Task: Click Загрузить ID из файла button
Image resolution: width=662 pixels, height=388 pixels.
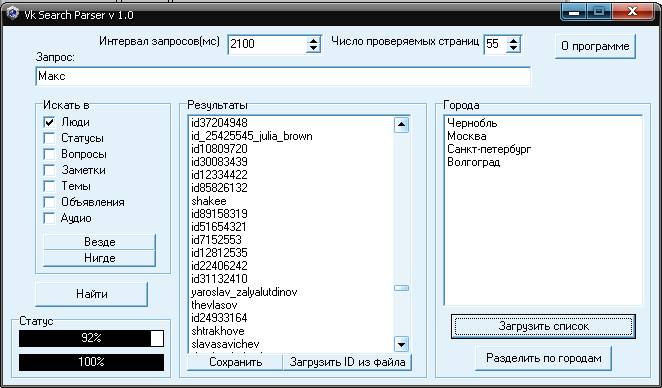Action: (x=347, y=362)
